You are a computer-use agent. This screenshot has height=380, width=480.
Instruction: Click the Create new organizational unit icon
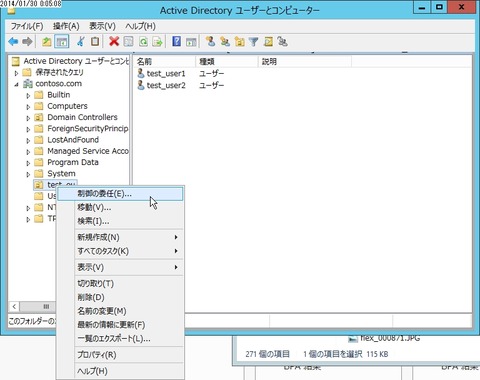pyautogui.click(x=239, y=42)
